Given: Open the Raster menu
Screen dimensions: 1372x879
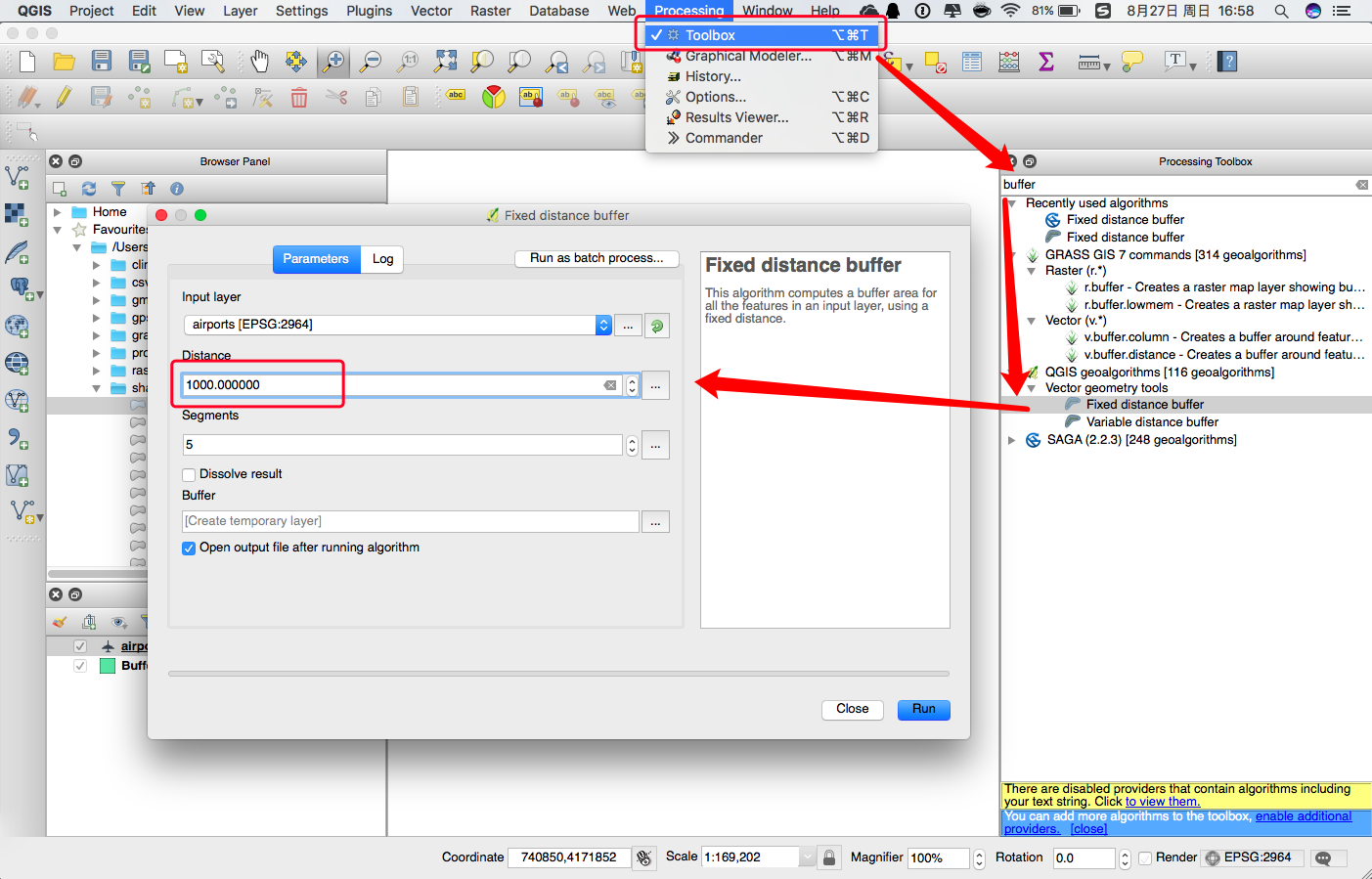Looking at the screenshot, I should click(491, 11).
